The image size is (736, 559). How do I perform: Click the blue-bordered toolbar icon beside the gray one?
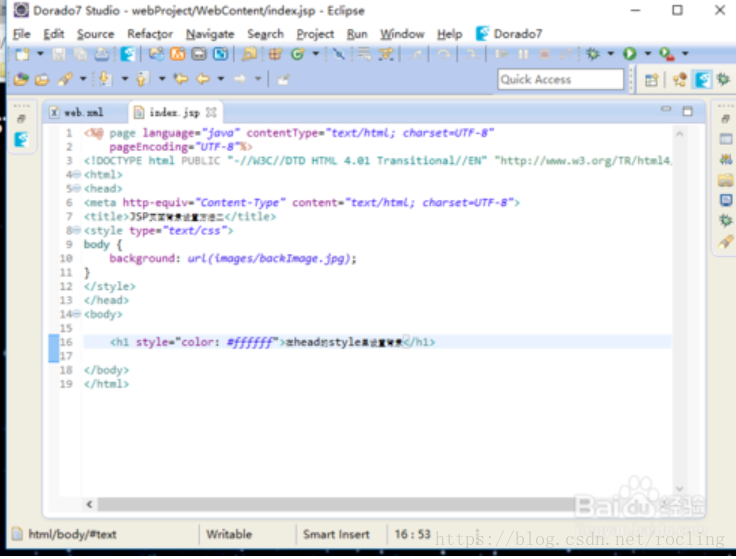pyautogui.click(x=220, y=54)
